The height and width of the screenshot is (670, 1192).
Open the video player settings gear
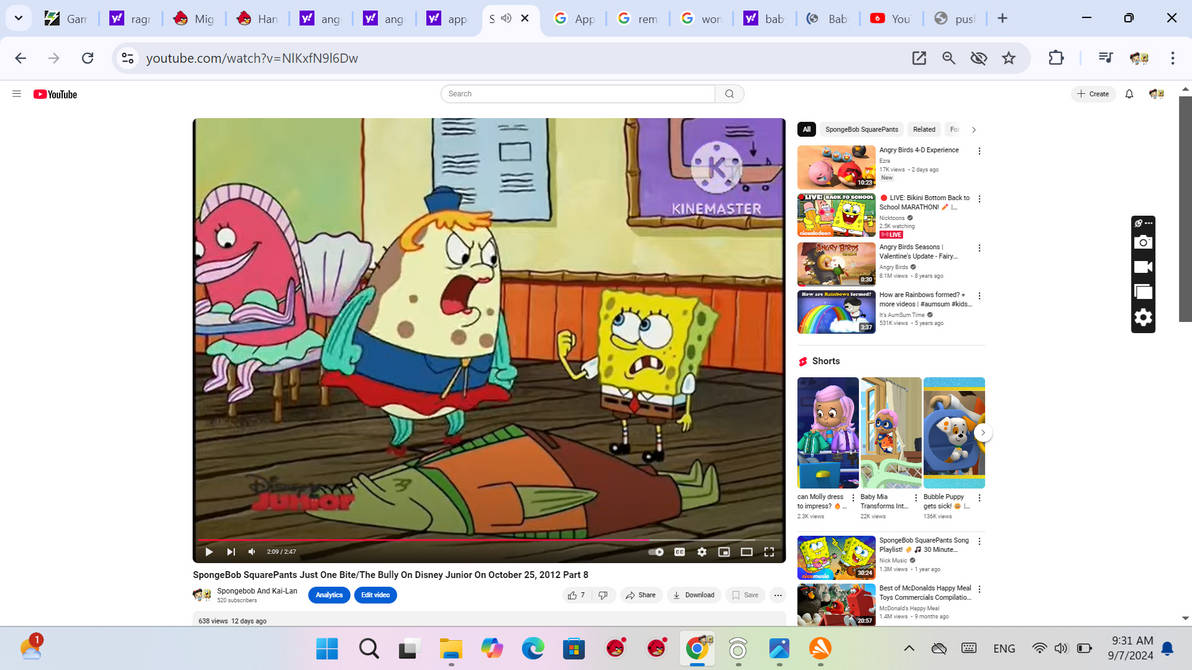tap(701, 551)
